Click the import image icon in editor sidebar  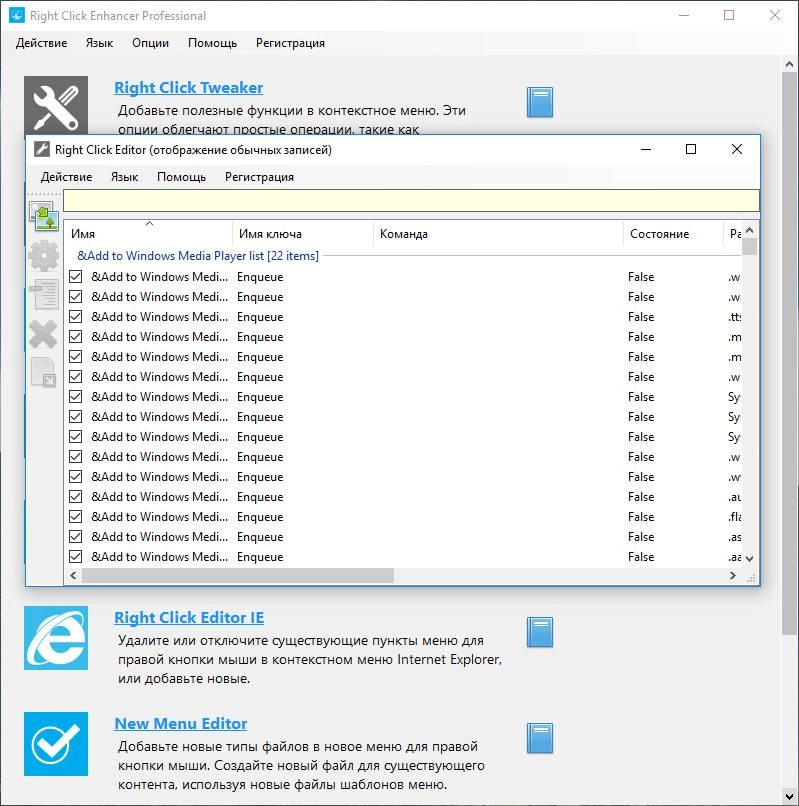pyautogui.click(x=44, y=215)
